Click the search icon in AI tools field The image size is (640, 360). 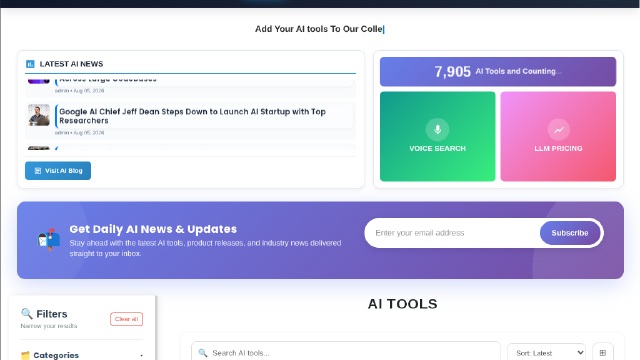203,353
